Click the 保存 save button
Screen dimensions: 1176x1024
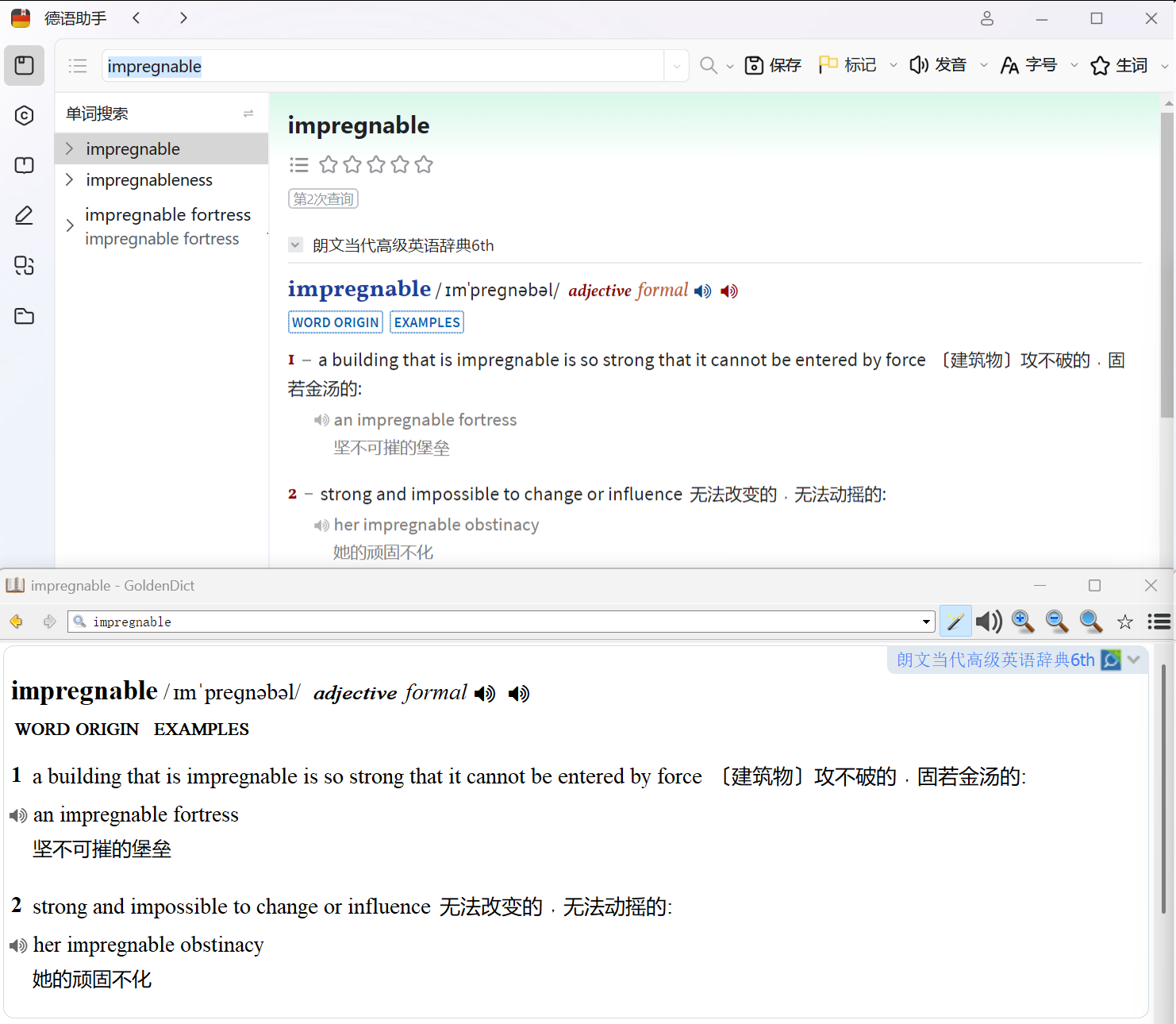click(773, 65)
